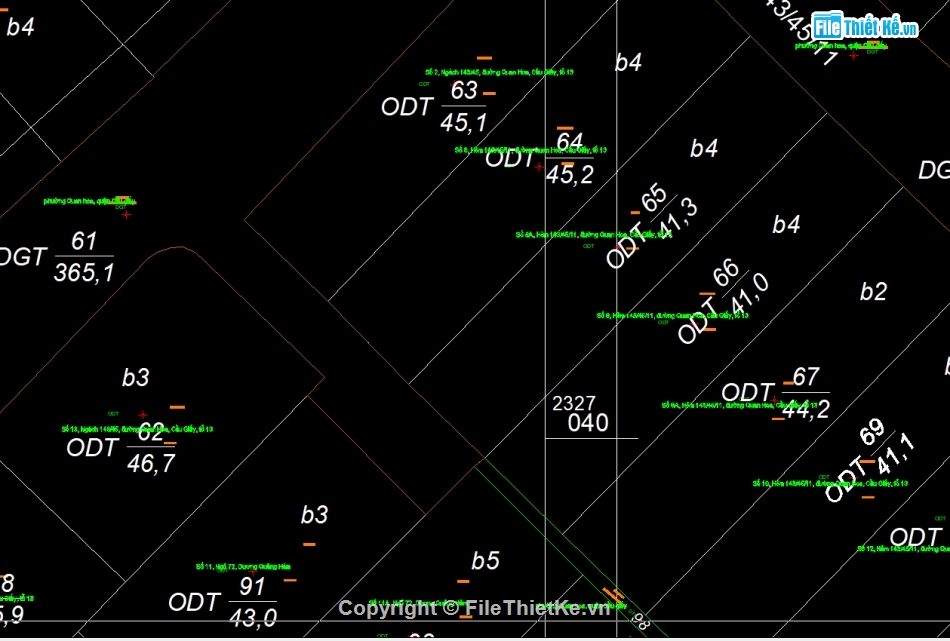Image resolution: width=950 pixels, height=641 pixels.
Task: Select the area value "45,1"
Action: [463, 123]
